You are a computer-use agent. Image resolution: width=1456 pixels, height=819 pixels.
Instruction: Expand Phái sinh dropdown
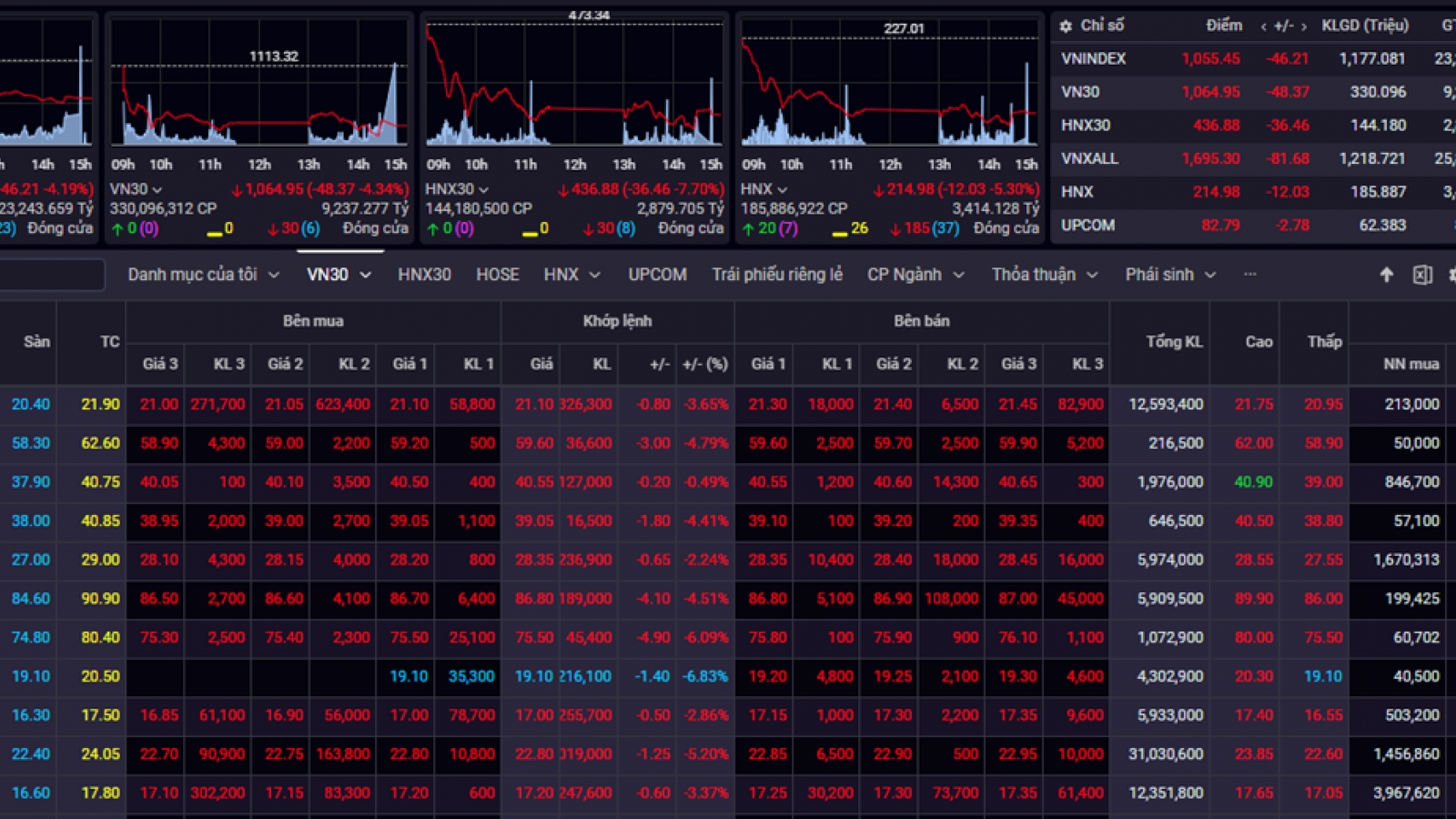(x=1210, y=275)
